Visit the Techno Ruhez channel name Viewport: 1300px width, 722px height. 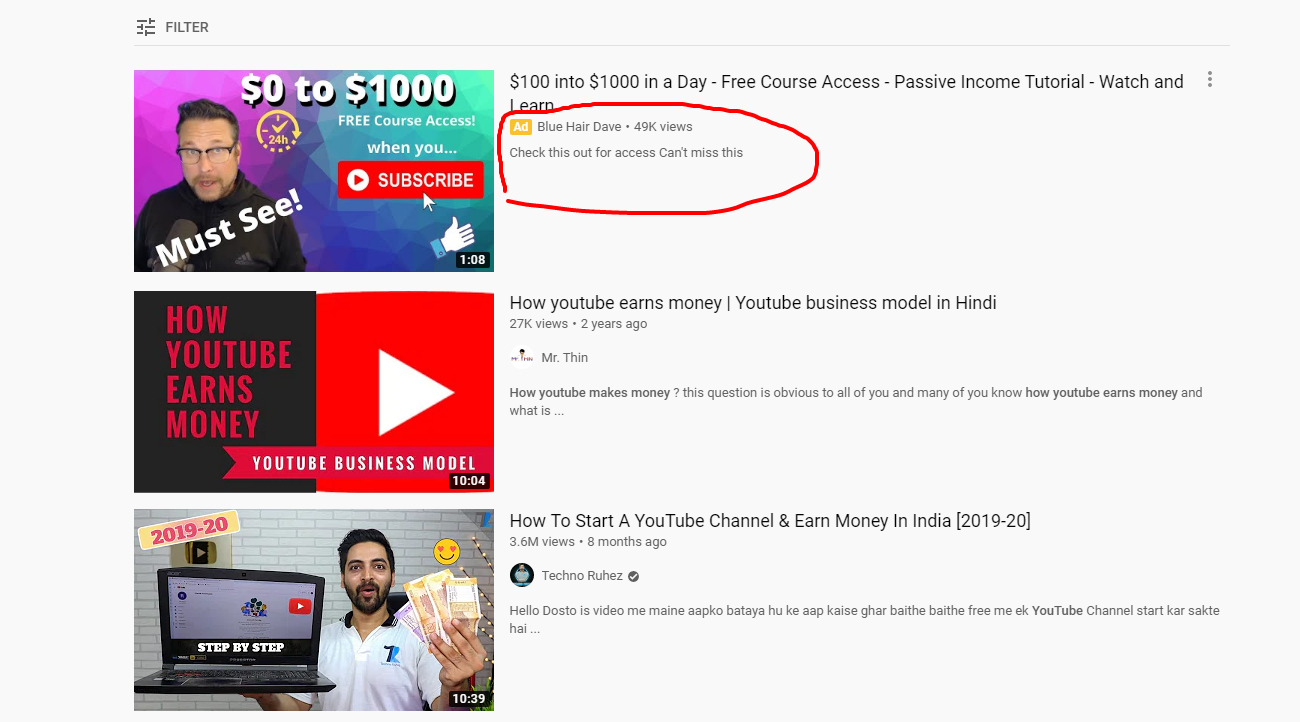click(582, 576)
